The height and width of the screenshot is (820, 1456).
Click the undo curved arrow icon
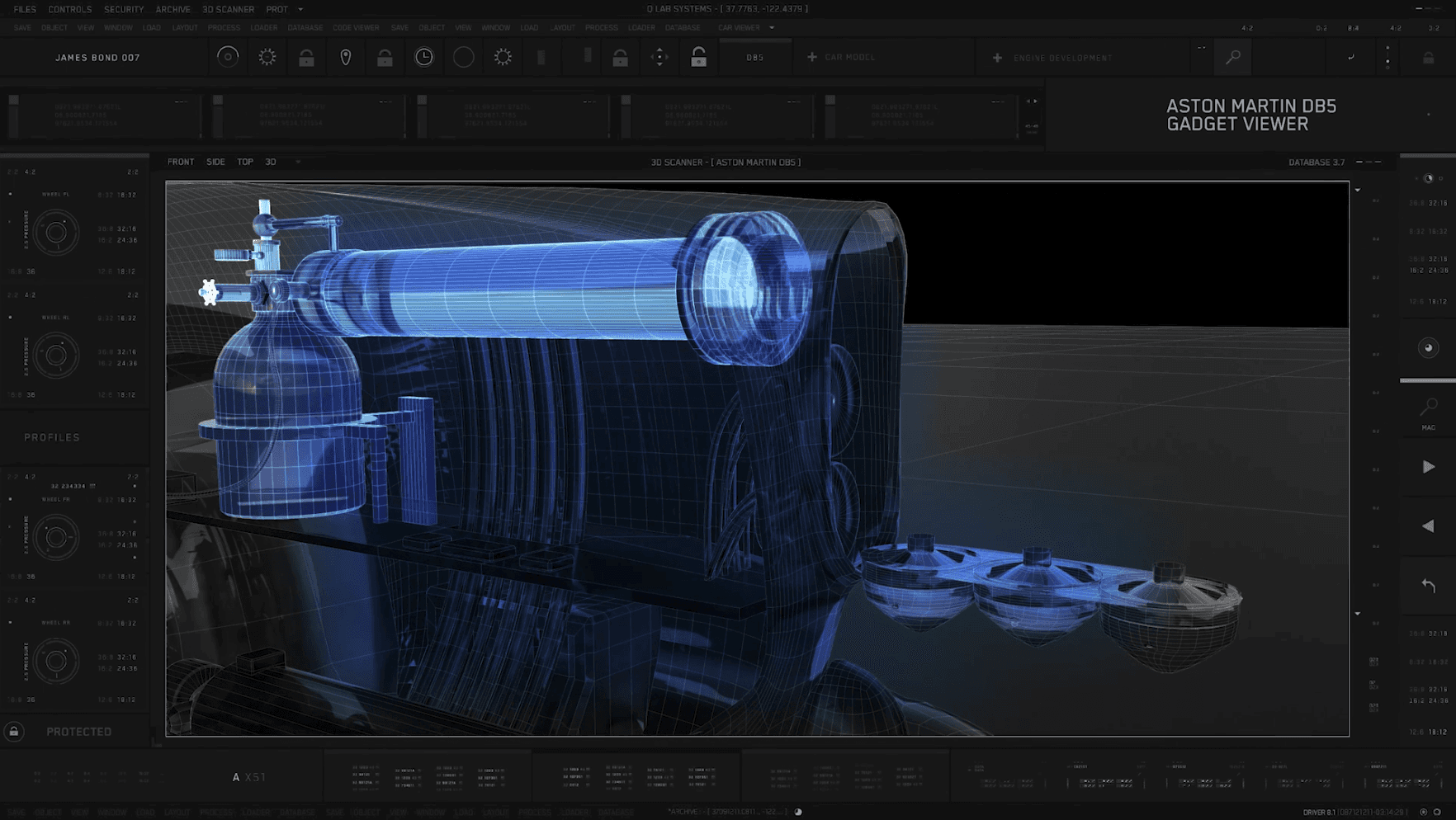[1428, 585]
